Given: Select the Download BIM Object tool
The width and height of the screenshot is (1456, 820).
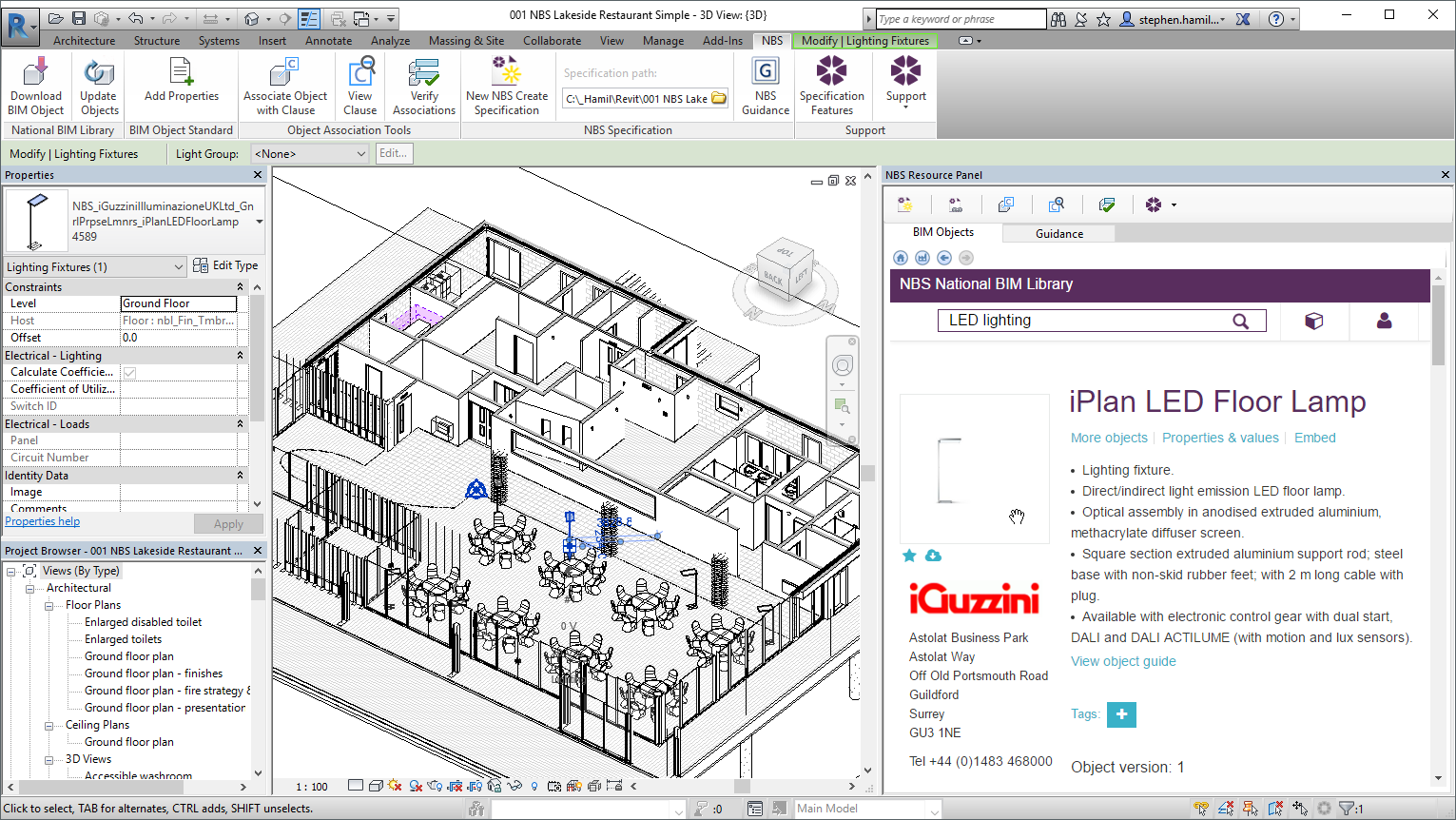Looking at the screenshot, I should pos(35,86).
